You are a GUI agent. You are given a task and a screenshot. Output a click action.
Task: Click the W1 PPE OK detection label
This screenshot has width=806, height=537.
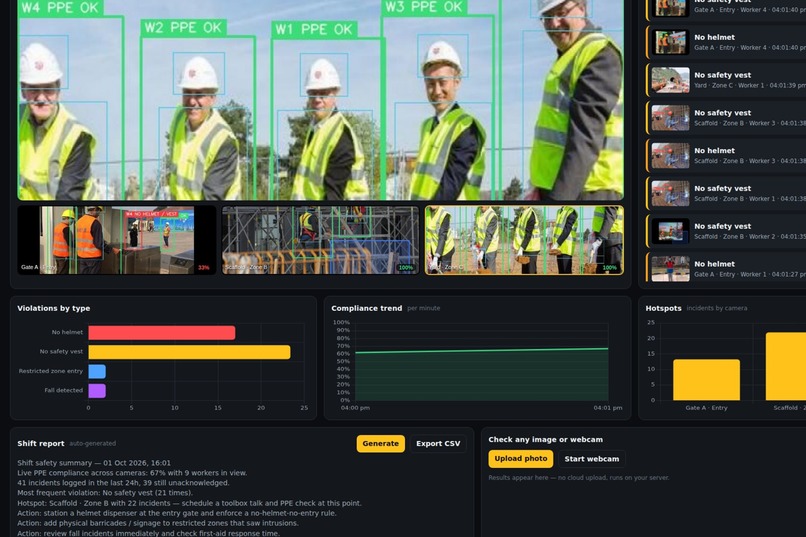(314, 29)
